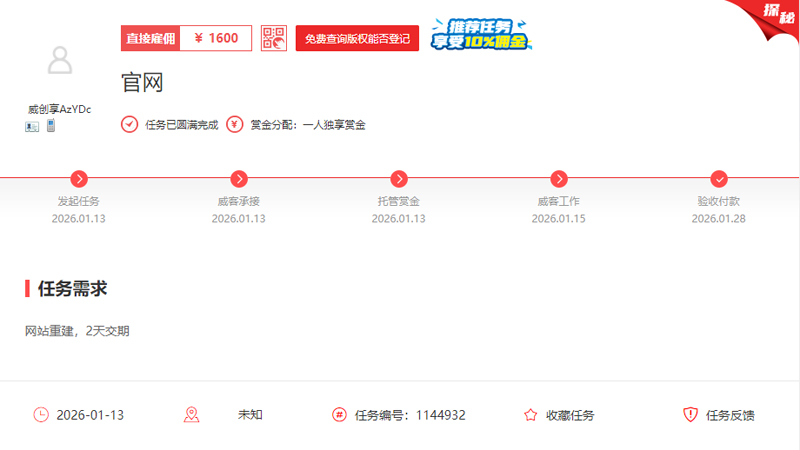The image size is (800, 450).
Task: Click the 任务已圆满完成 status text
Action: click(182, 125)
